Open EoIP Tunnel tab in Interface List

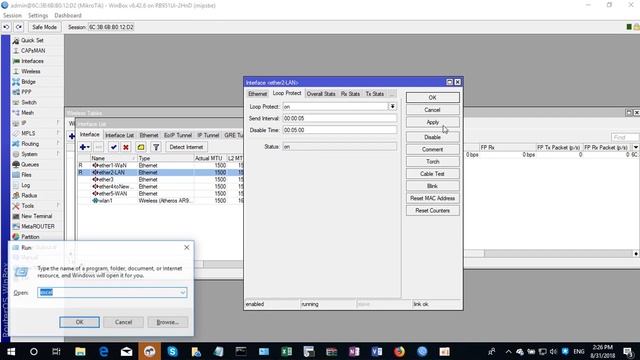coord(178,135)
